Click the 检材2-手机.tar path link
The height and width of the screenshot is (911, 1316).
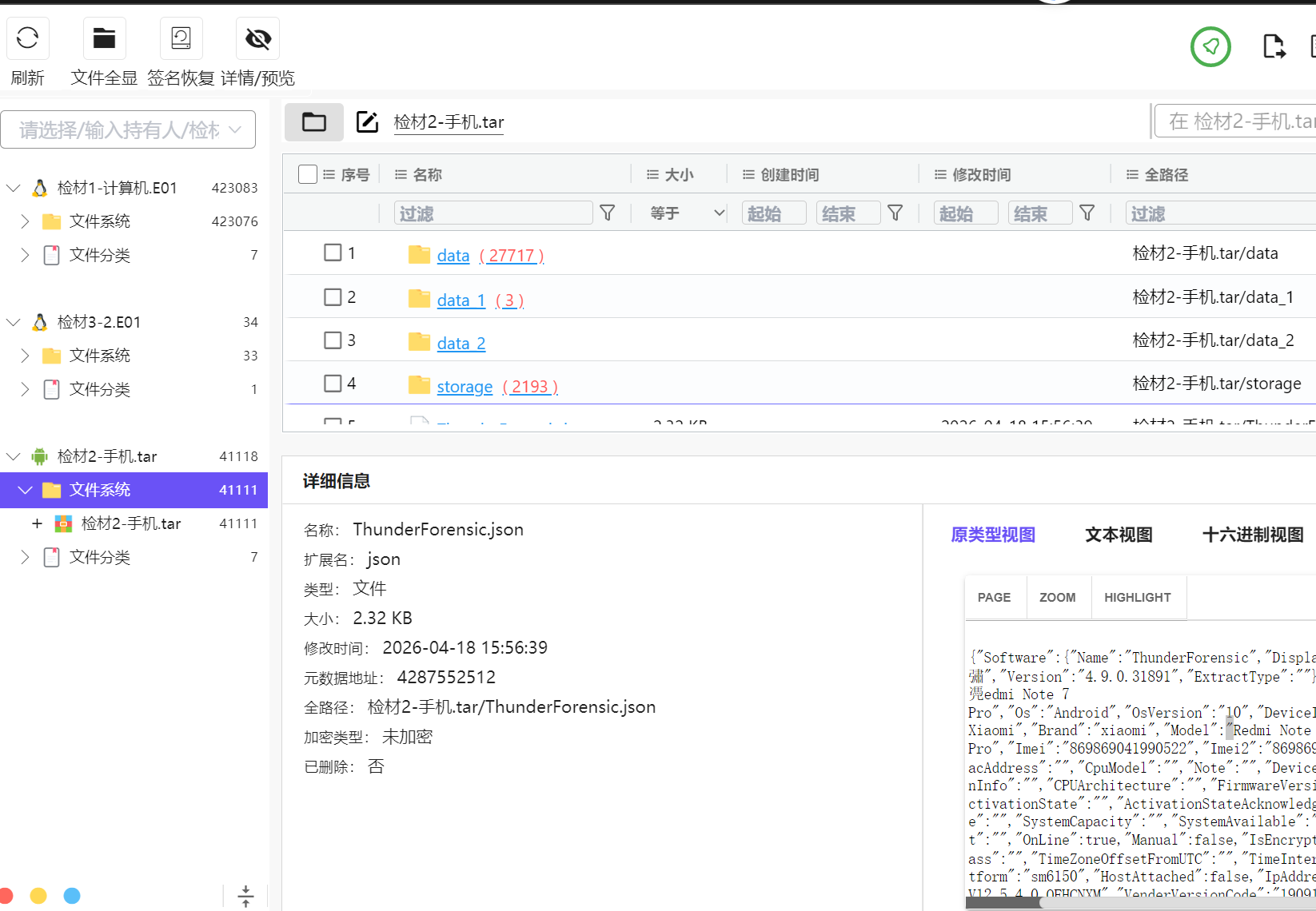pos(449,122)
